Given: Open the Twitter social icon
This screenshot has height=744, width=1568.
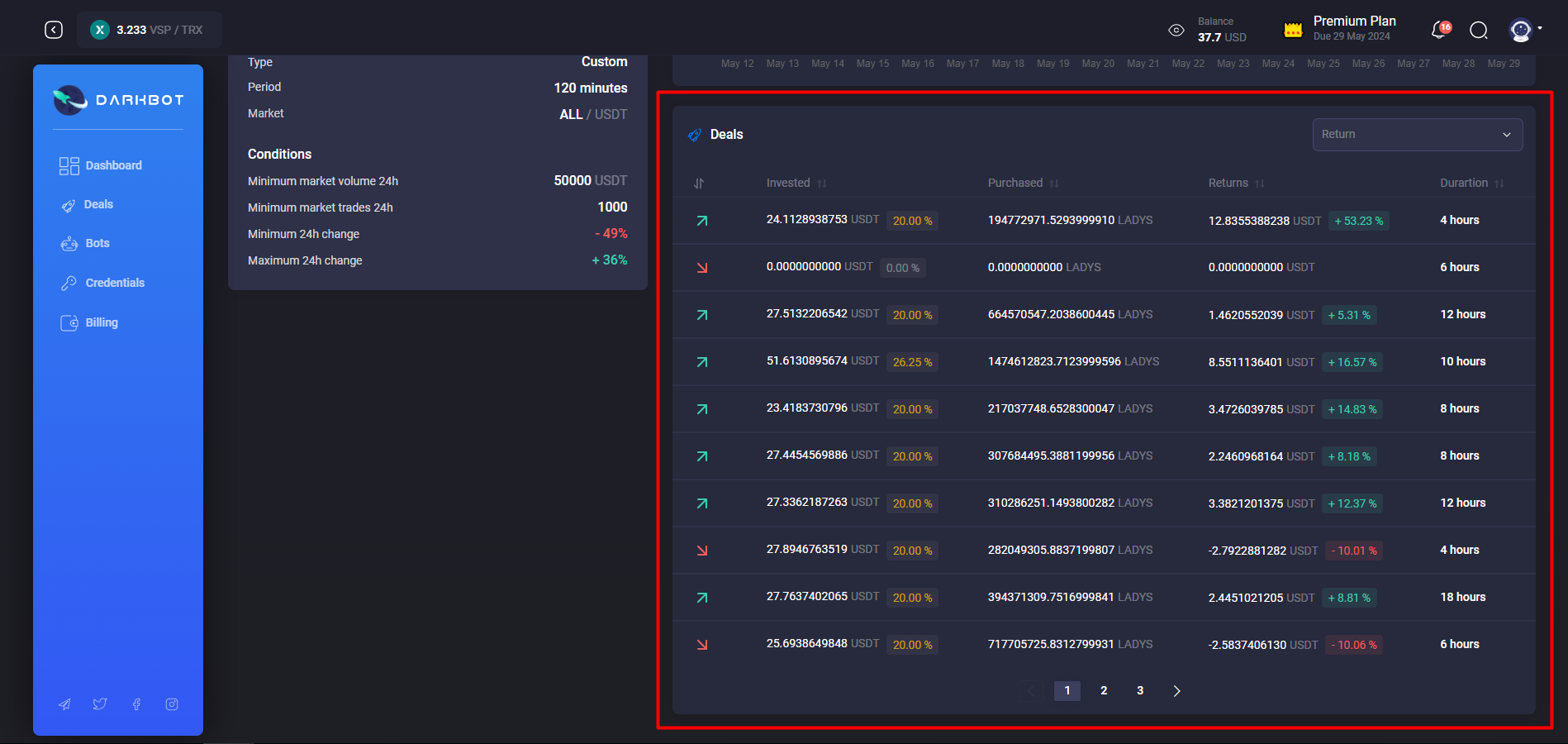Looking at the screenshot, I should (100, 704).
